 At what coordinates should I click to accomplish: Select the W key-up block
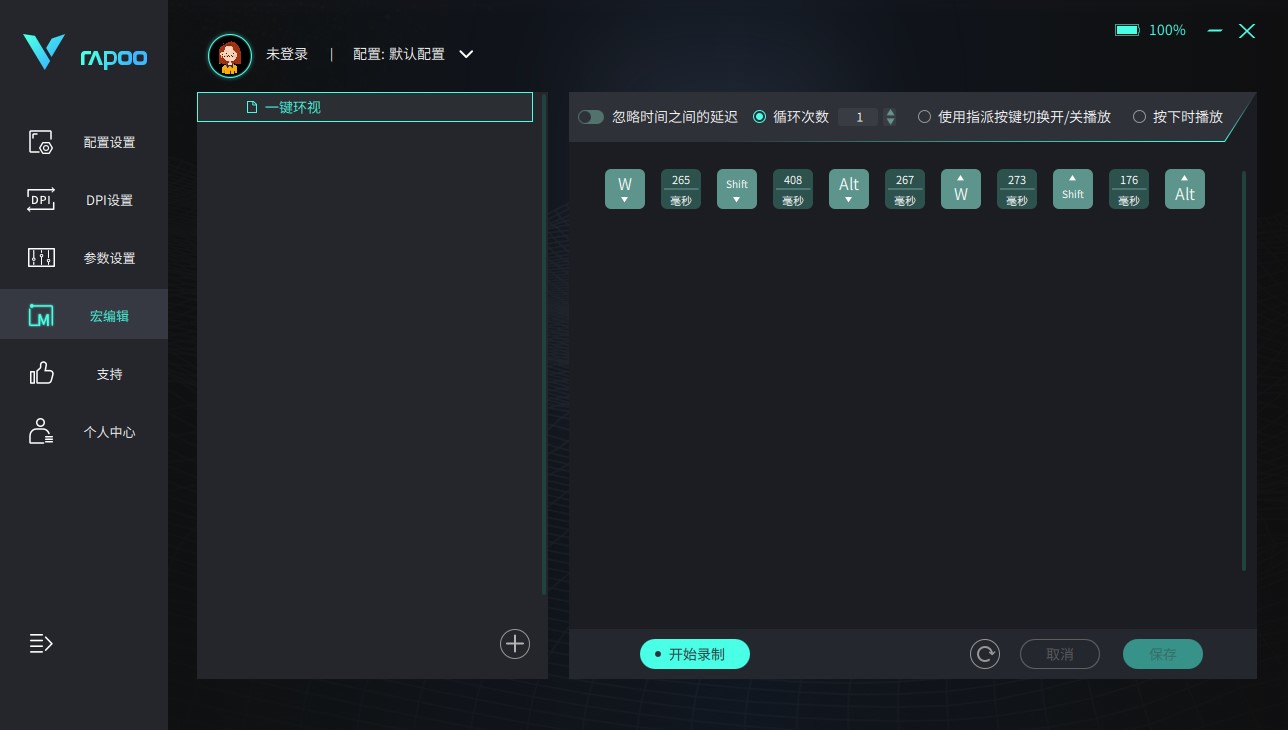(961, 189)
